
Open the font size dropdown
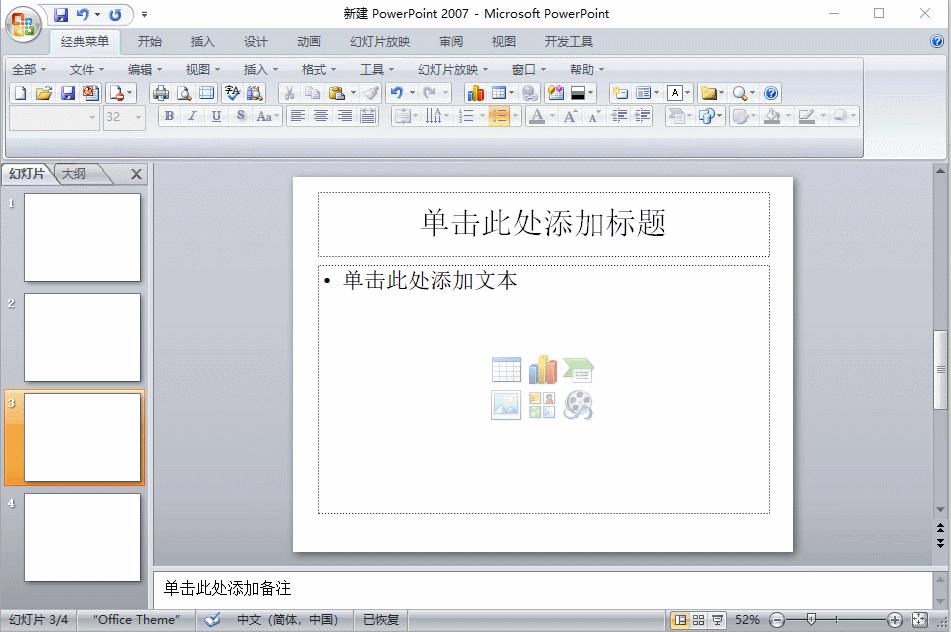tap(138, 116)
